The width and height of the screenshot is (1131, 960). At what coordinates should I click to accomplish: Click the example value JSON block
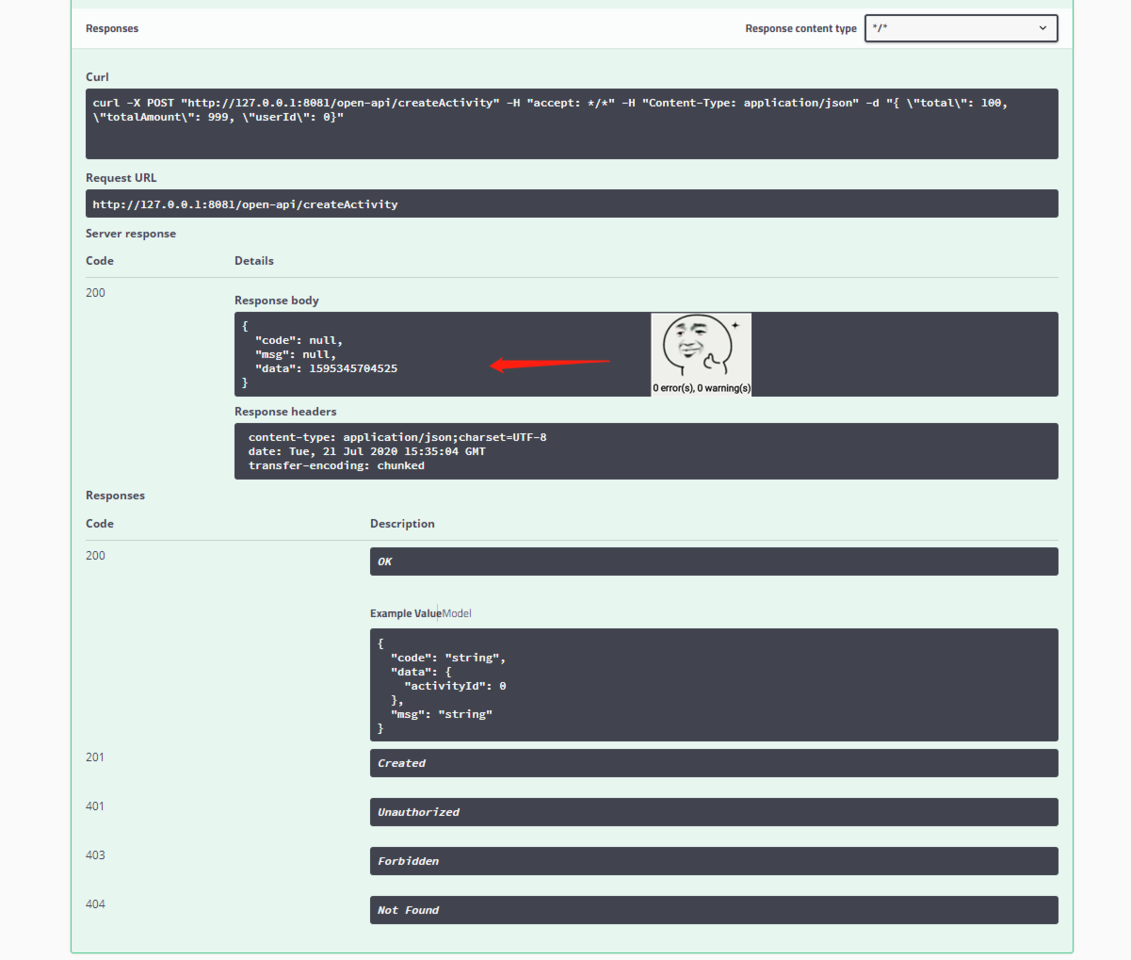pos(713,684)
